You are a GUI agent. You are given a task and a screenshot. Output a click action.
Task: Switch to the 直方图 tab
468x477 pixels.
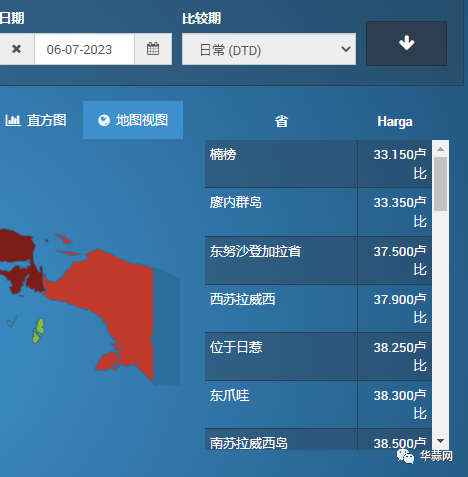pos(36,120)
